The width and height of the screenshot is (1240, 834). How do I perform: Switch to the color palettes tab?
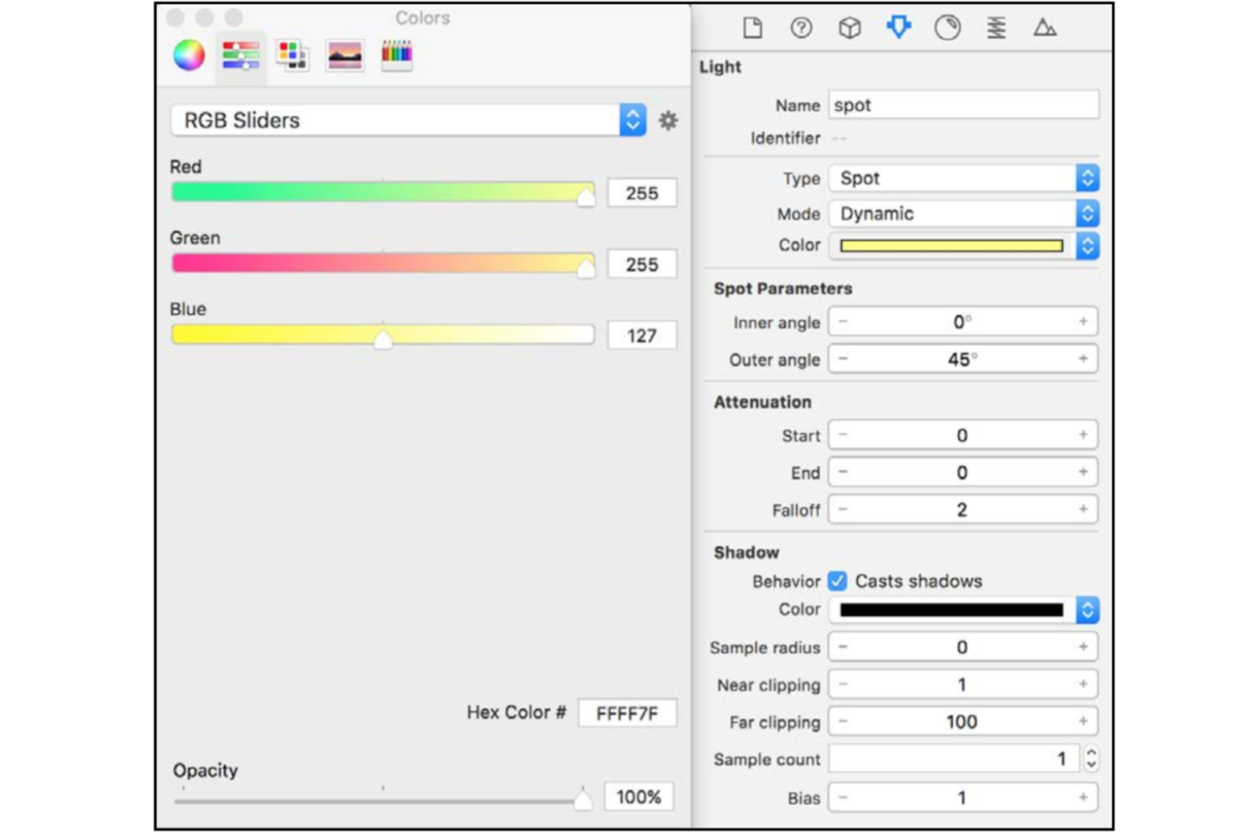tap(292, 55)
